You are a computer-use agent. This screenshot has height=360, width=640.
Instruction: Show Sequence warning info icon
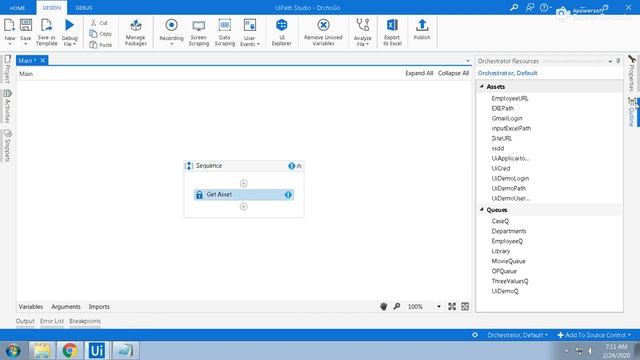[x=291, y=166]
